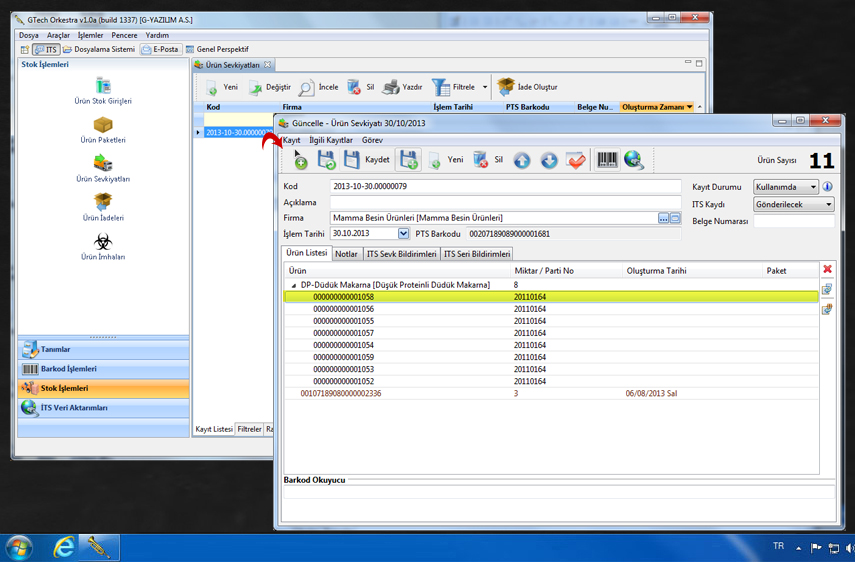Open the Pencere menu
Viewport: 855px width, 562px height.
pyautogui.click(x=124, y=35)
